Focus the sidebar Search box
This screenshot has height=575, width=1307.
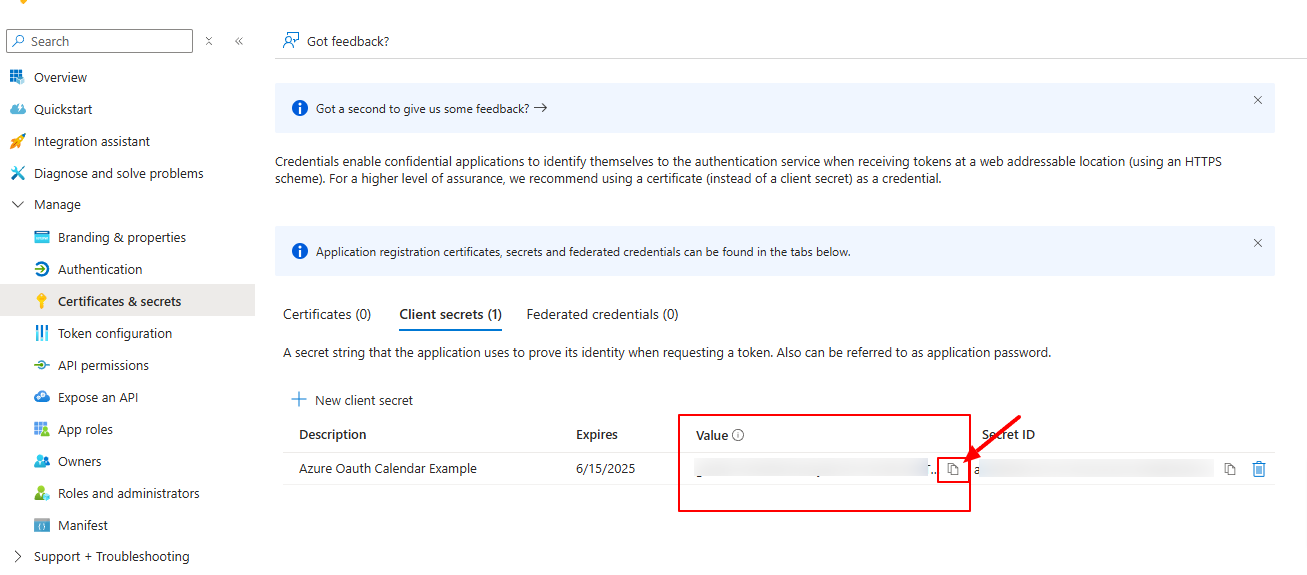[x=99, y=41]
